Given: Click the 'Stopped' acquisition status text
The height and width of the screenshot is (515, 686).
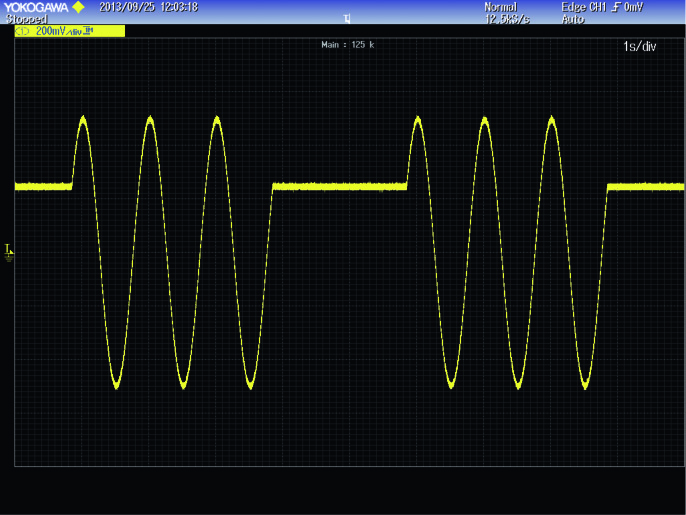Looking at the screenshot, I should 26,19.
